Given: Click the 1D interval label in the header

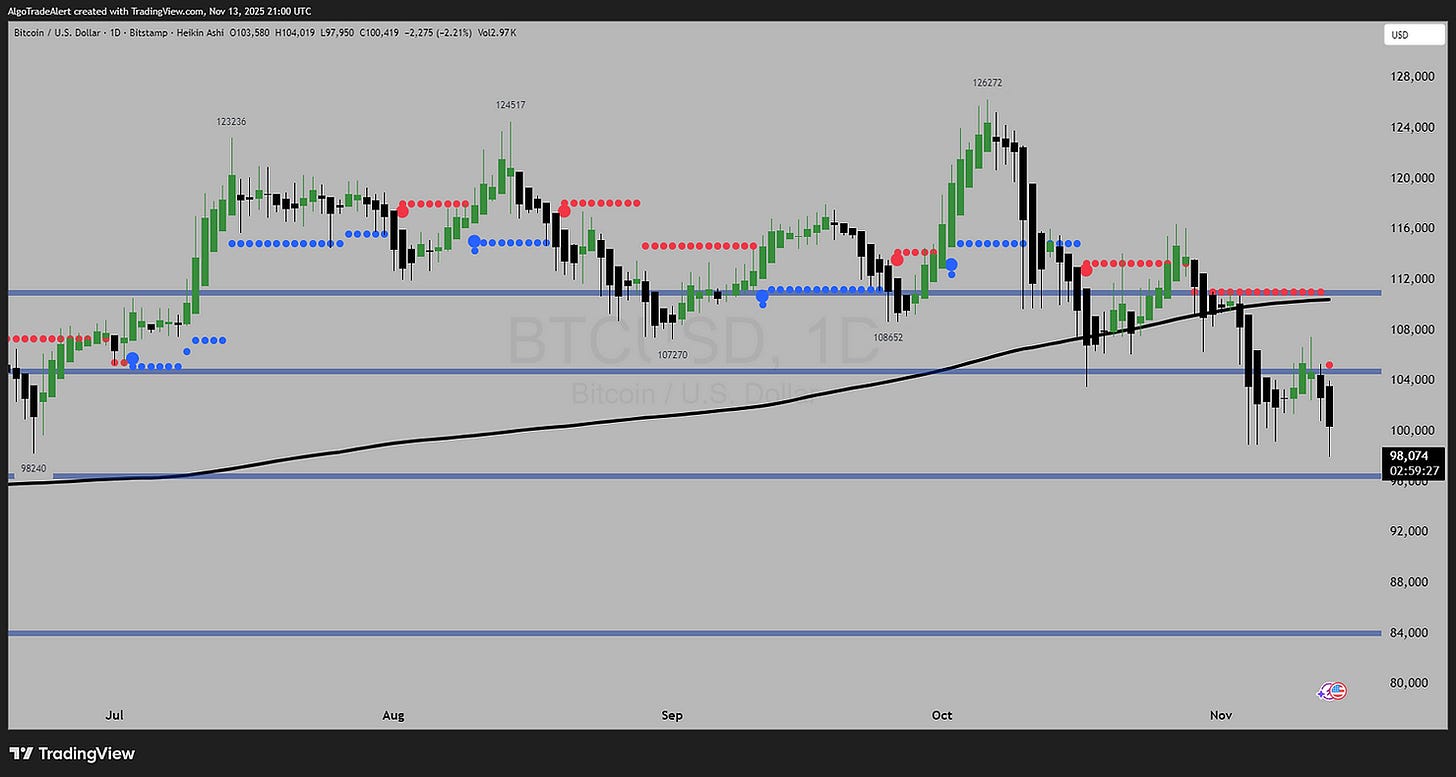Looking at the screenshot, I should 115,33.
